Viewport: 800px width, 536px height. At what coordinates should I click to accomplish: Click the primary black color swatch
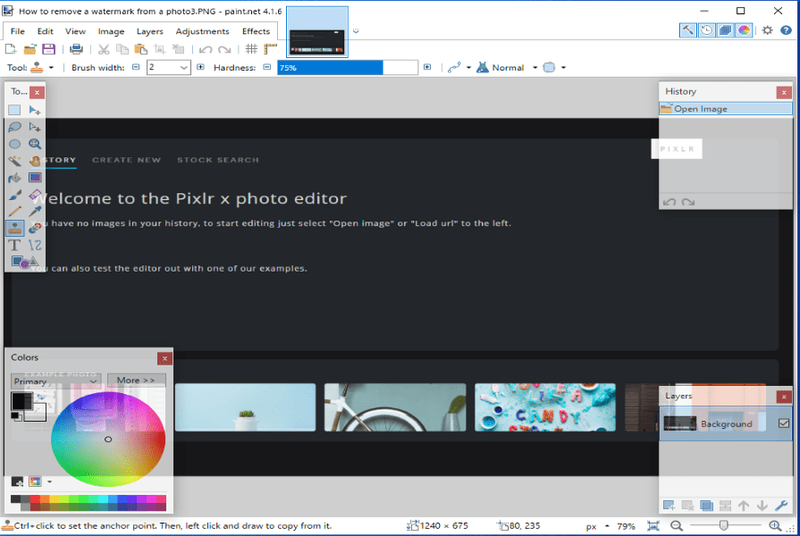(21, 401)
